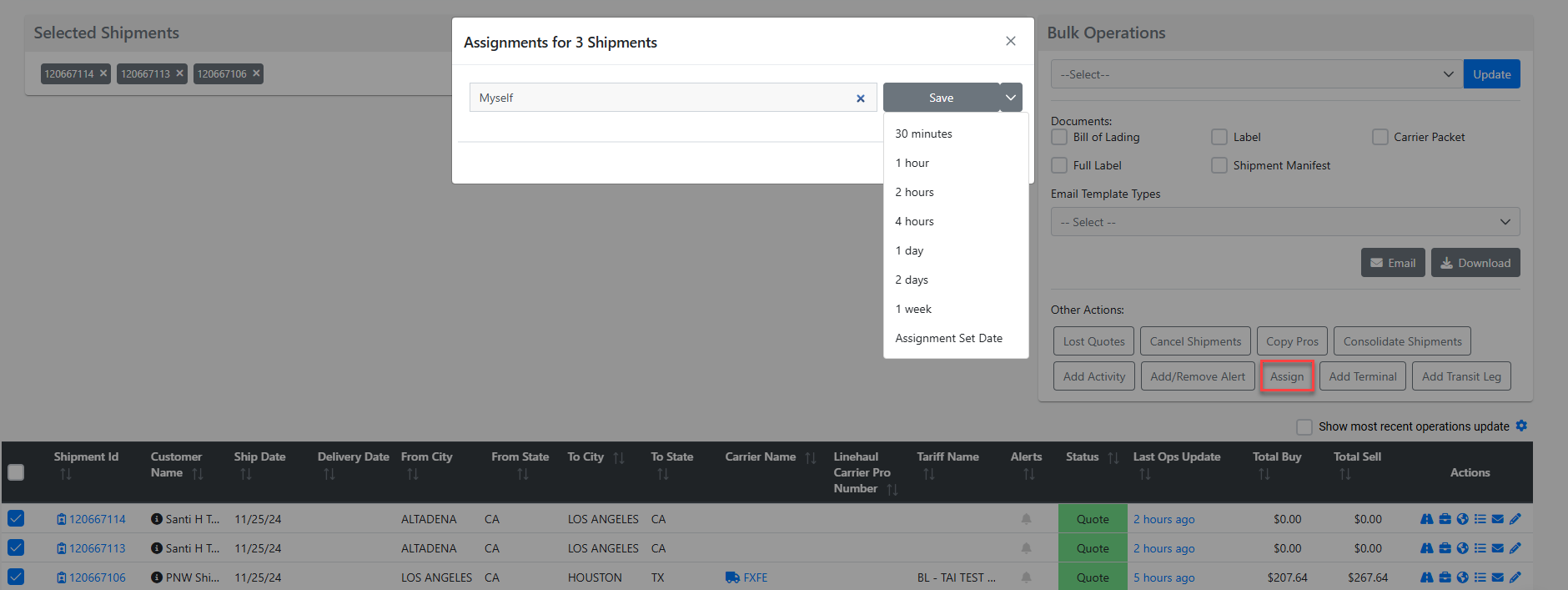Click envelope icon in row 120667106
This screenshot has width=1568, height=590.
[1498, 577]
